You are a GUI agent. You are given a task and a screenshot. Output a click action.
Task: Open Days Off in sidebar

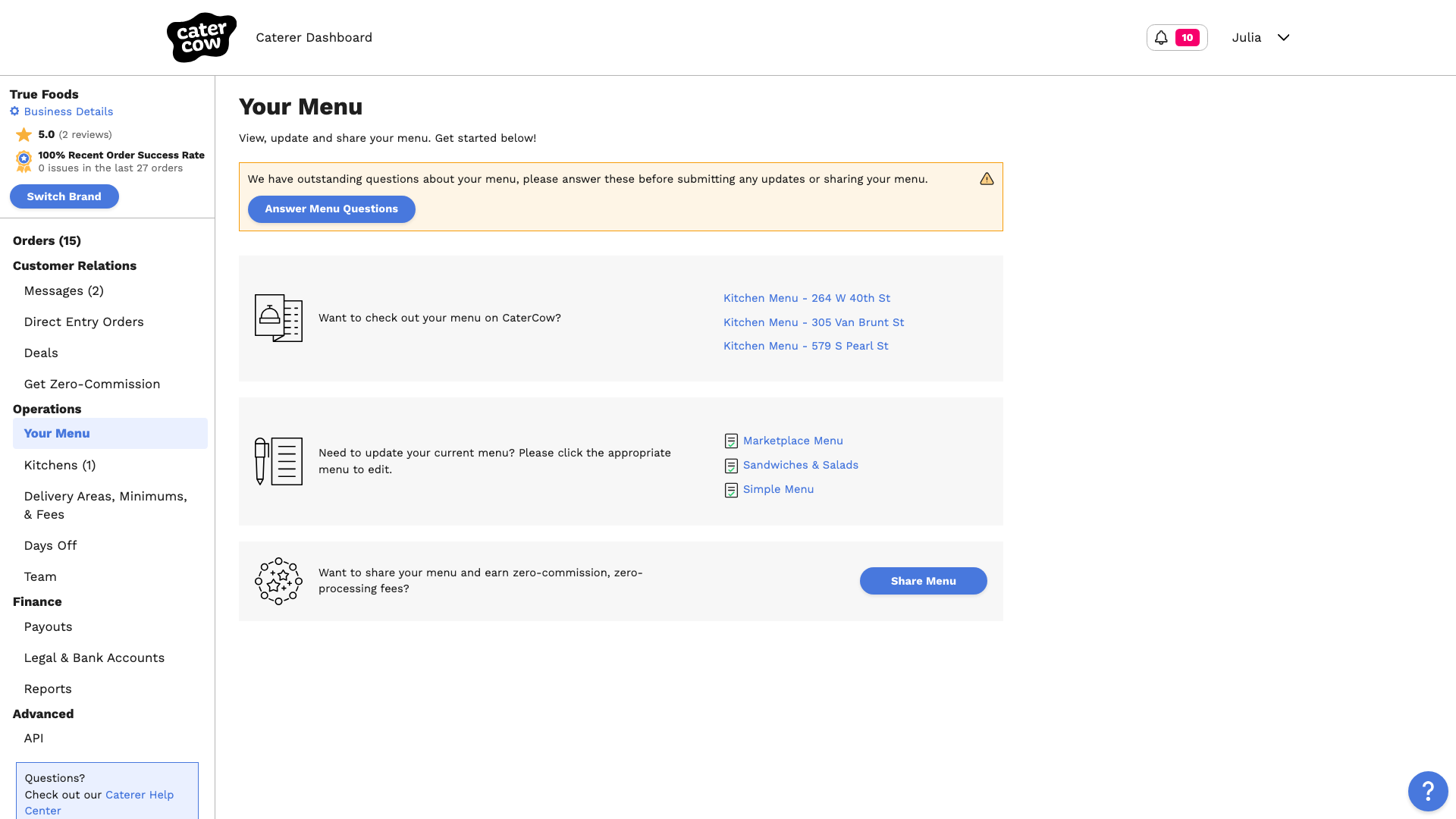(50, 545)
